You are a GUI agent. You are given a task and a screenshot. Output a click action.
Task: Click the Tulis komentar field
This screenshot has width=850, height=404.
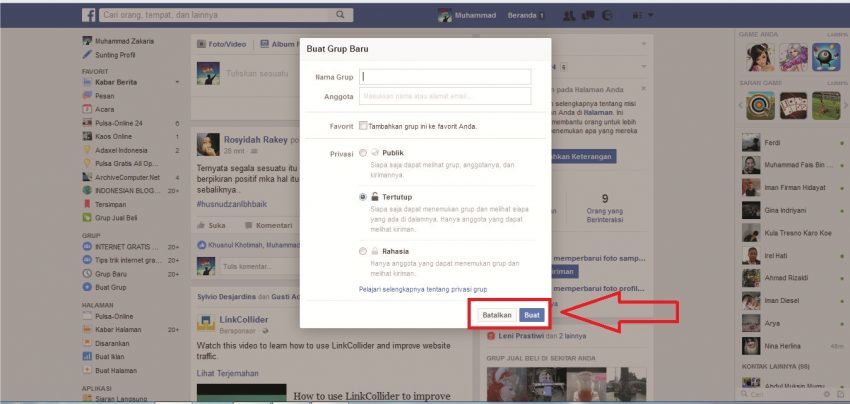pos(259,266)
